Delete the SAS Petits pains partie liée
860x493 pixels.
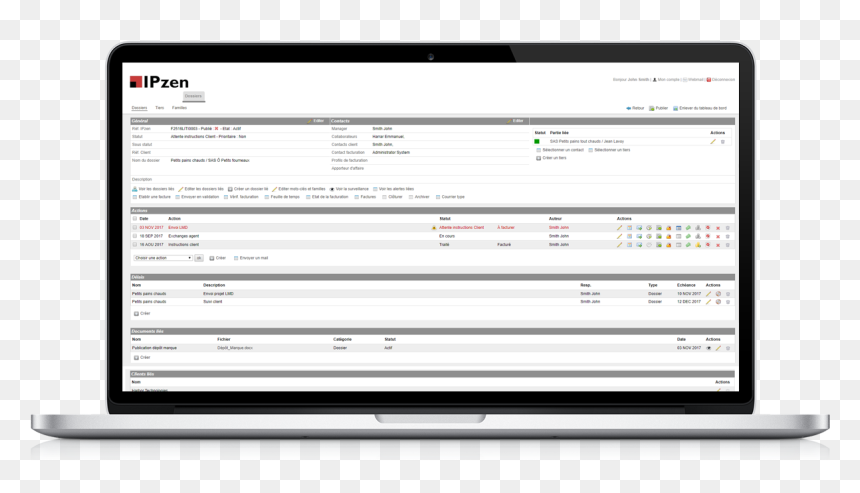(723, 141)
